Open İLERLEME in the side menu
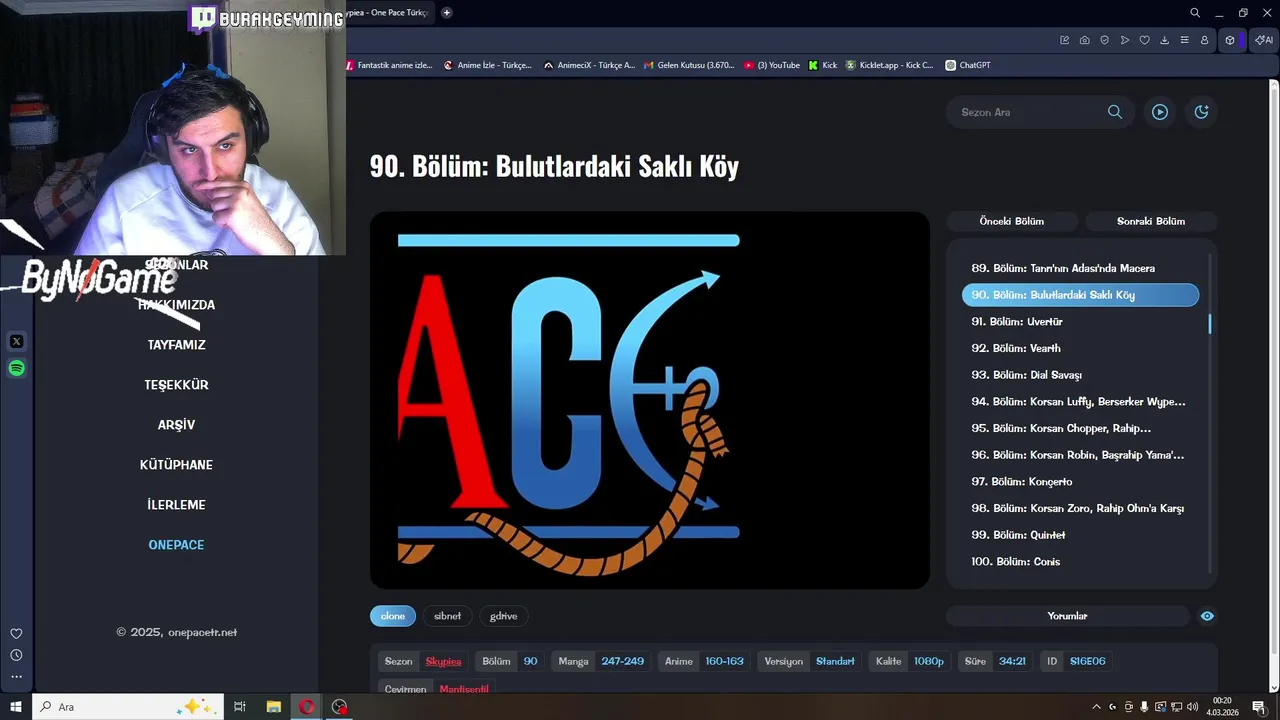Image resolution: width=1280 pixels, height=720 pixels. pos(176,505)
